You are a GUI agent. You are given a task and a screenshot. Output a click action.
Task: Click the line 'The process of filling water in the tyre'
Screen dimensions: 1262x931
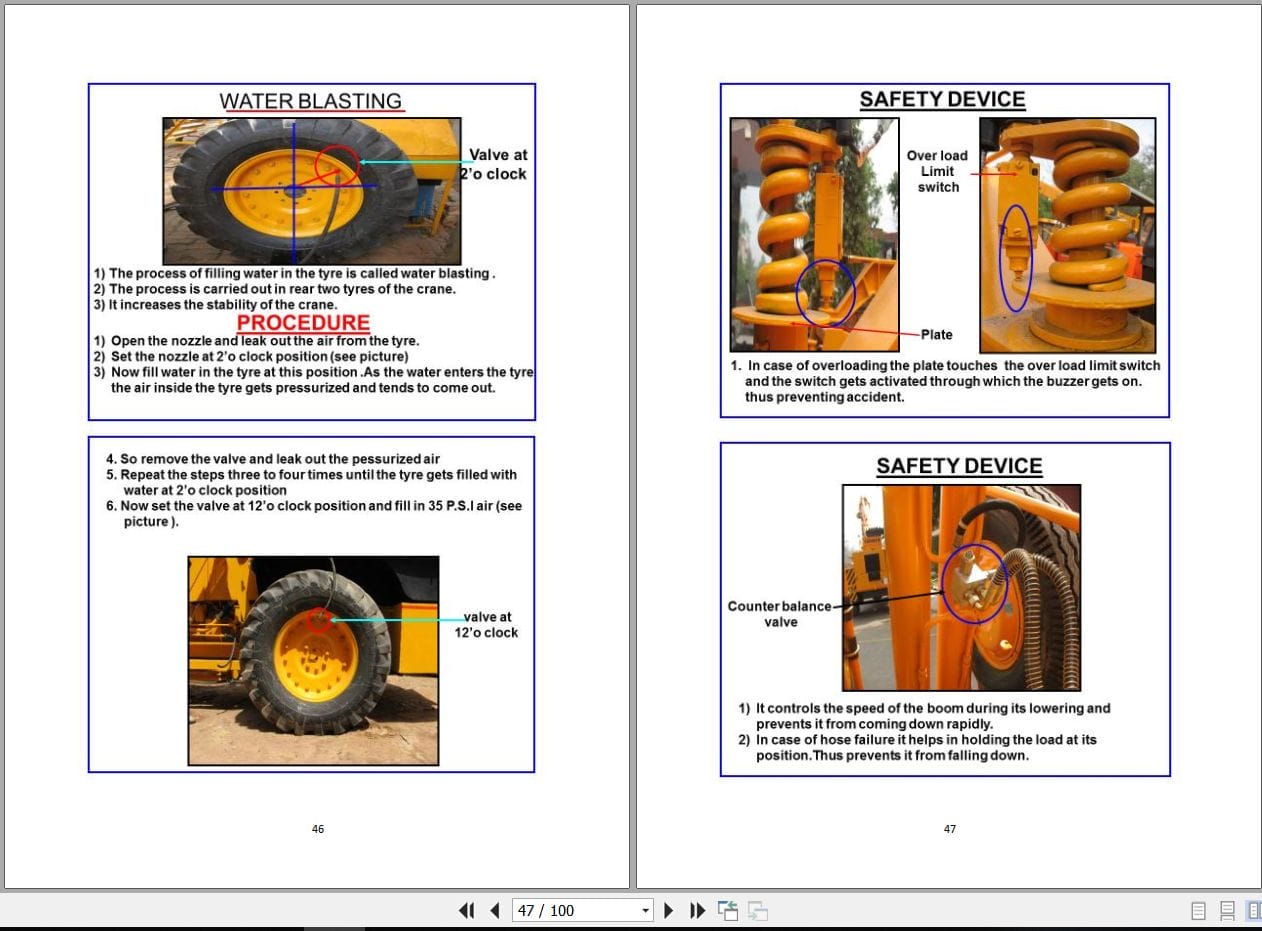click(295, 273)
